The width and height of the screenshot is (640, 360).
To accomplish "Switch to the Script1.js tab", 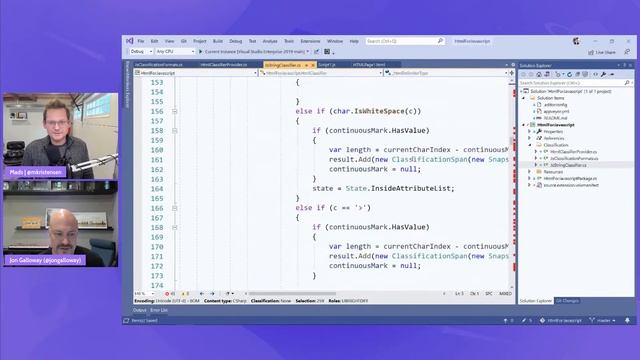I will (x=327, y=65).
